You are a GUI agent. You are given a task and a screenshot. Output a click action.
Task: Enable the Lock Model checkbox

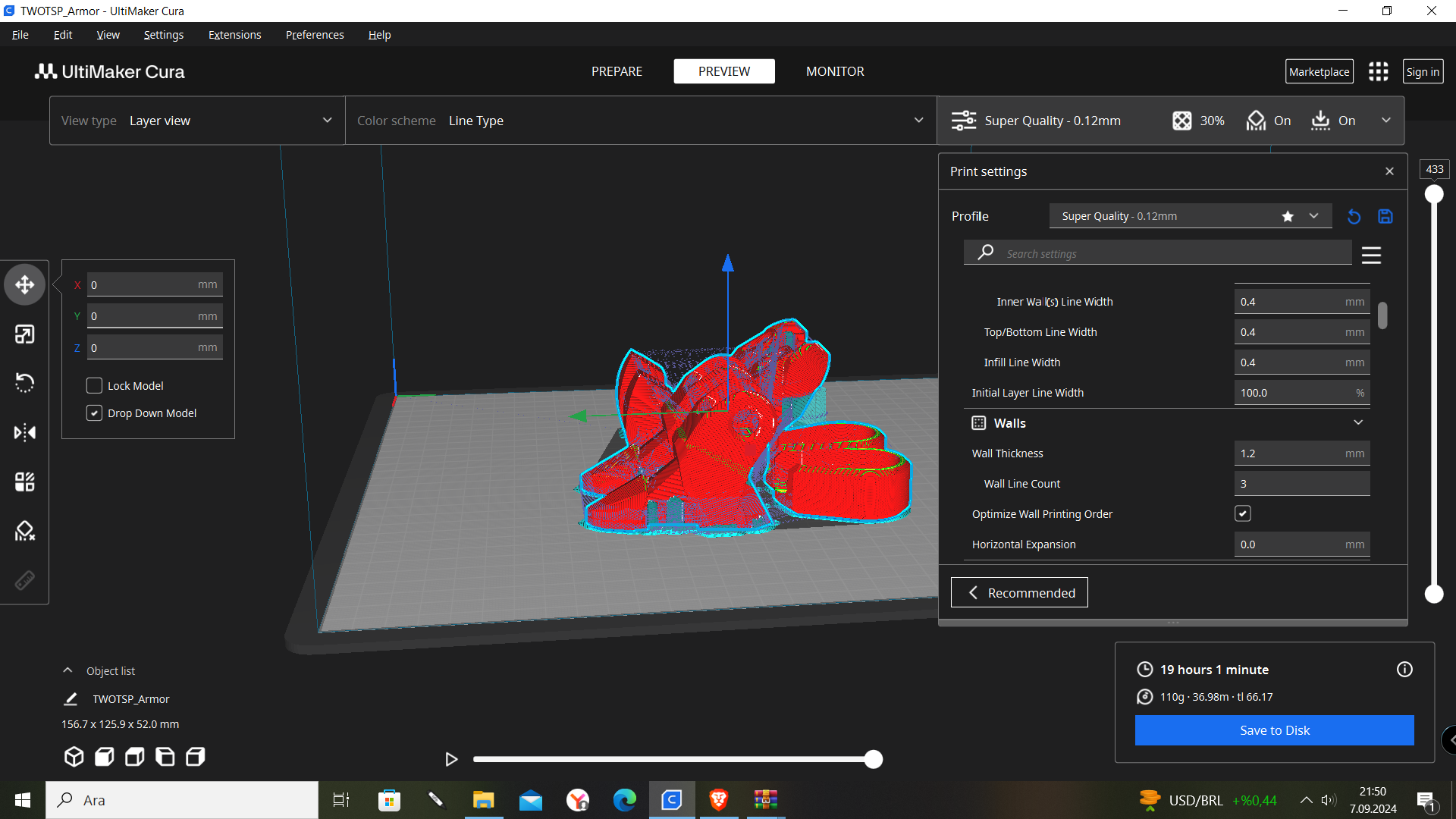[x=94, y=386]
